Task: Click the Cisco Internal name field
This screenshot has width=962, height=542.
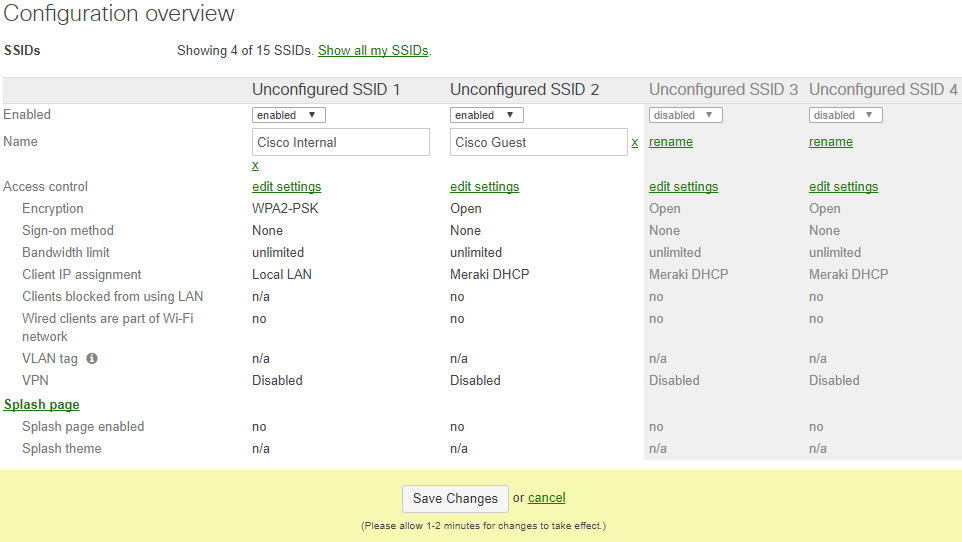Action: coord(341,142)
